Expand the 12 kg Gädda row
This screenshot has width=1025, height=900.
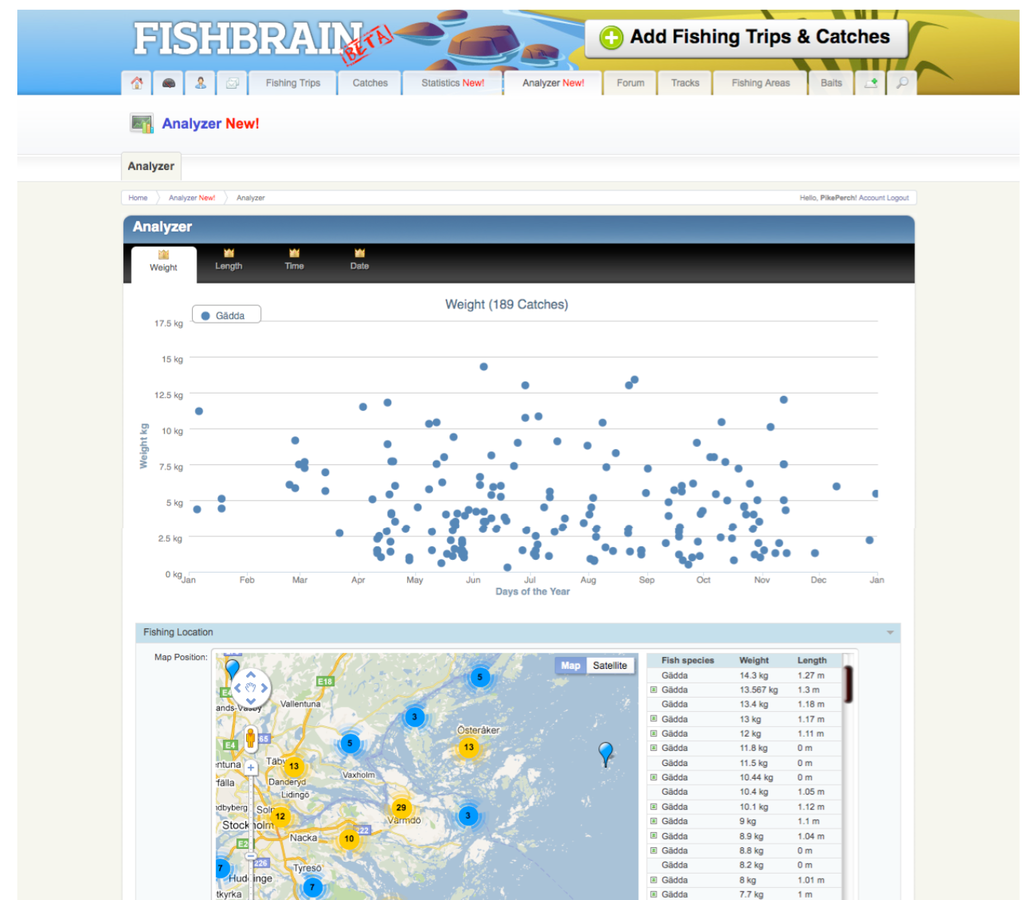(x=654, y=733)
